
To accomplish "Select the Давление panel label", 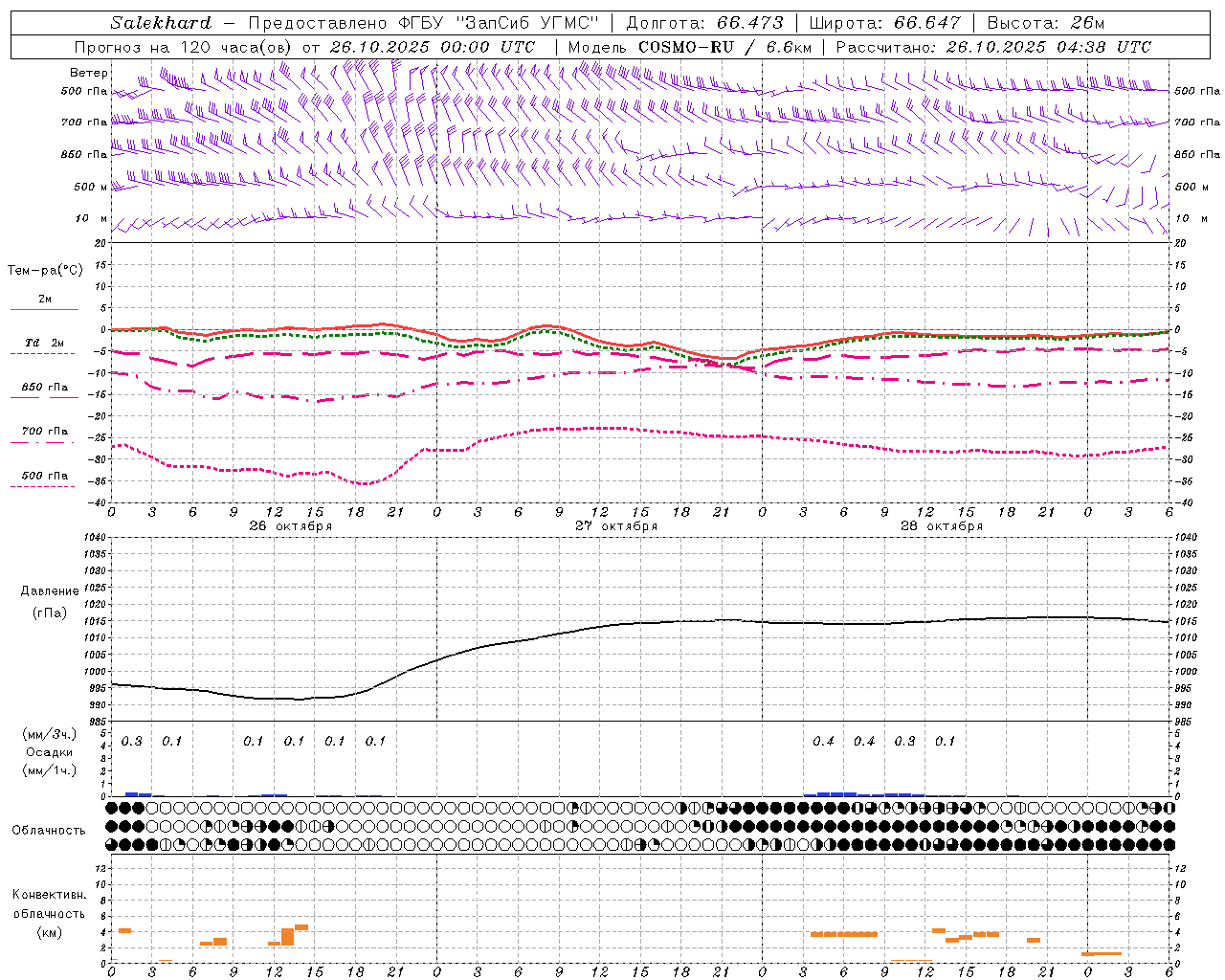I will 50,591.
